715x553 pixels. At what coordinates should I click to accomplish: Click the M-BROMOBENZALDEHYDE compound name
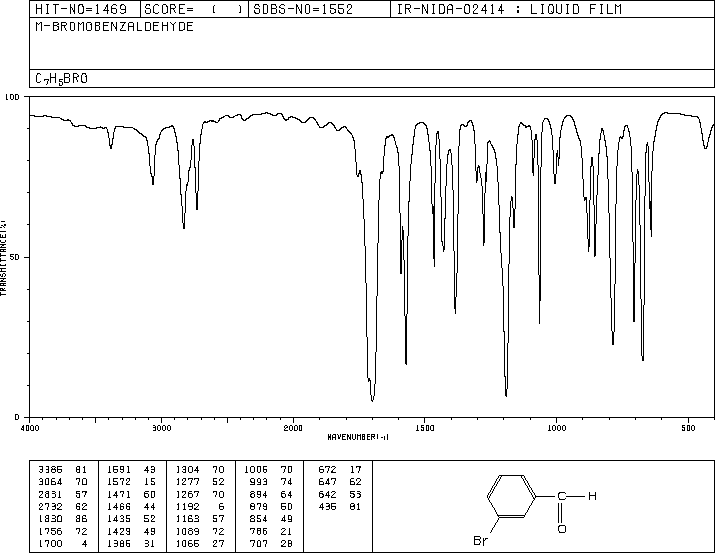tap(114, 27)
